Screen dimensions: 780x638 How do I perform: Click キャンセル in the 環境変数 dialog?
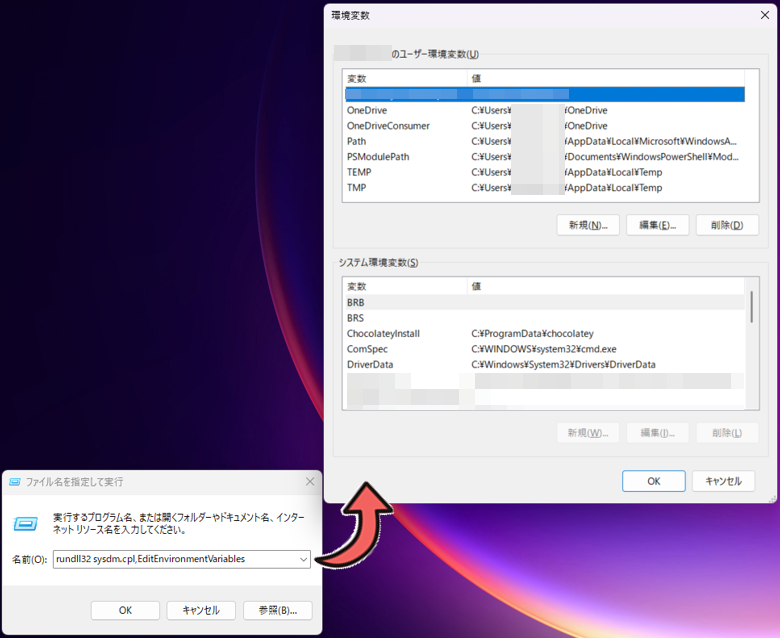(x=723, y=481)
